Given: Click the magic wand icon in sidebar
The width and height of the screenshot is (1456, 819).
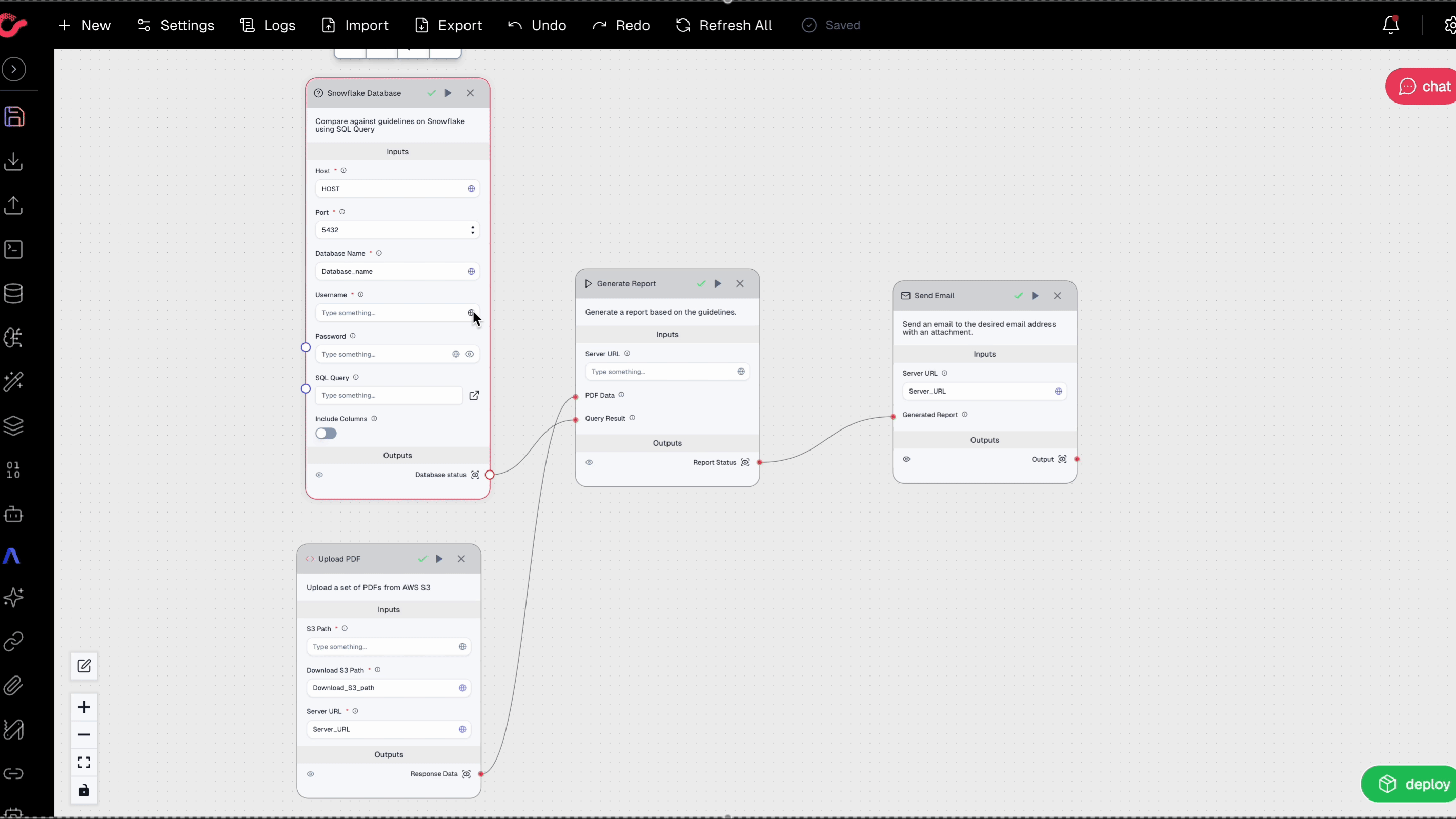Looking at the screenshot, I should (13, 381).
